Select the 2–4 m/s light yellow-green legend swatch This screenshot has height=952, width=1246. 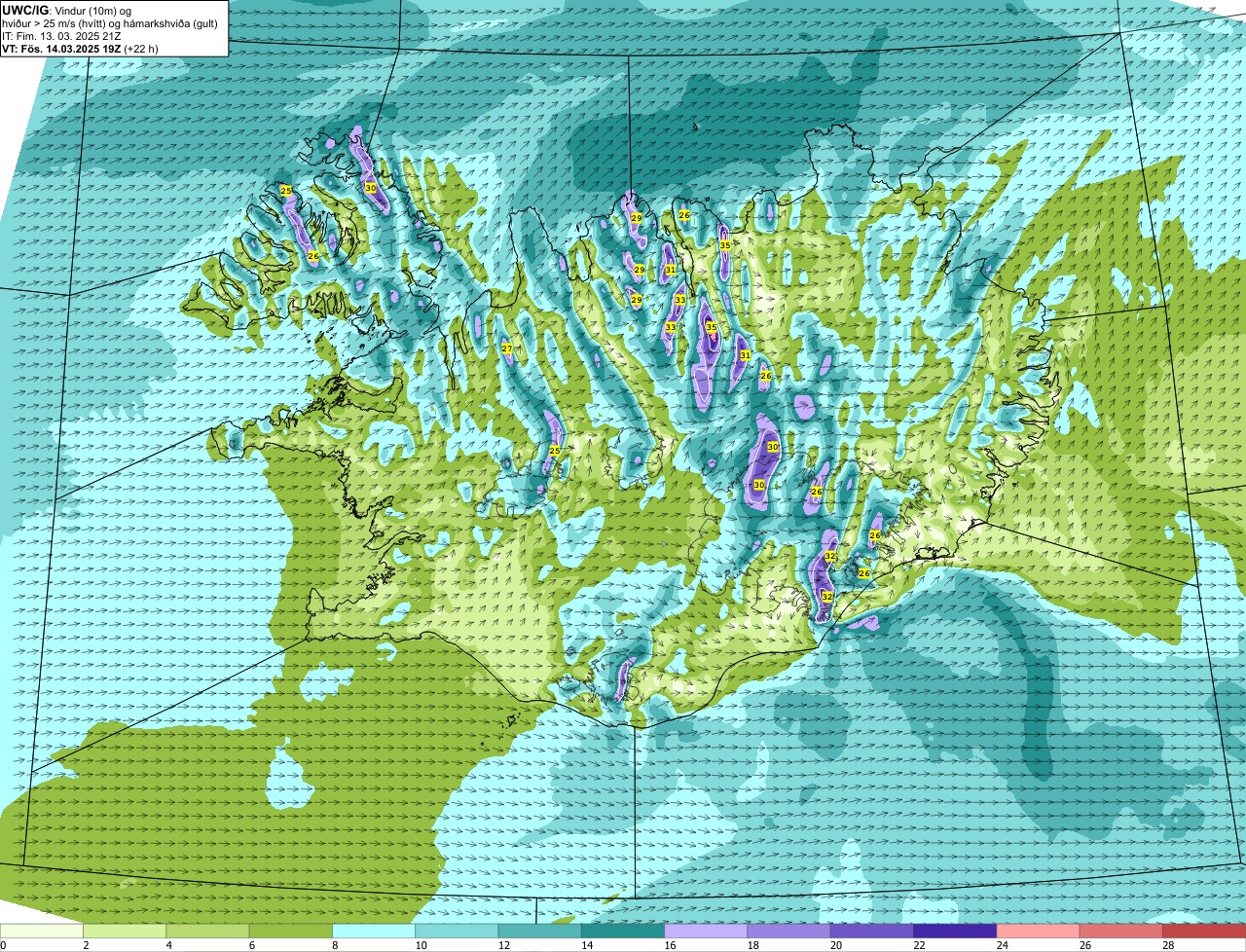point(126,931)
